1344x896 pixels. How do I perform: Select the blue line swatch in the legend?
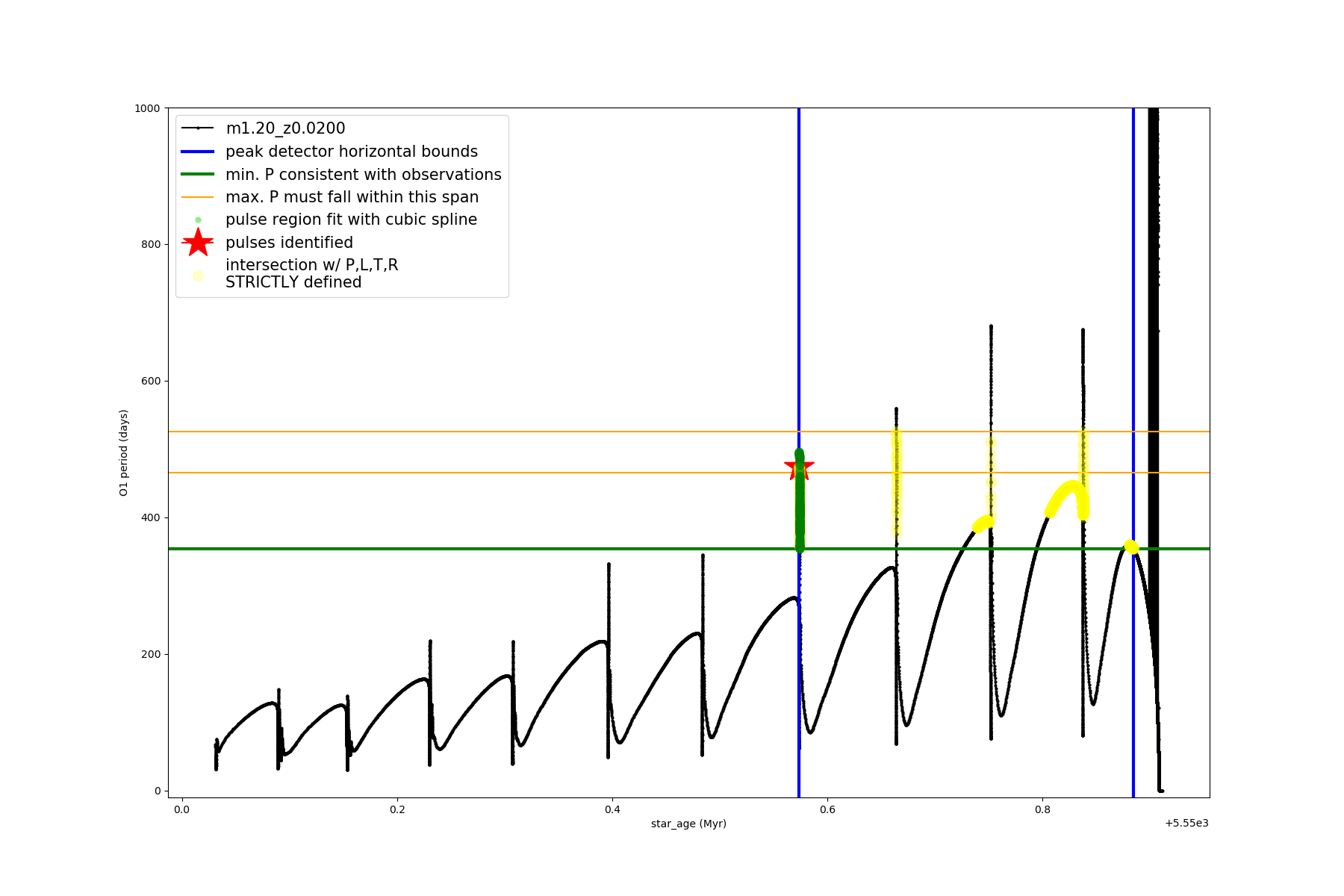(198, 152)
